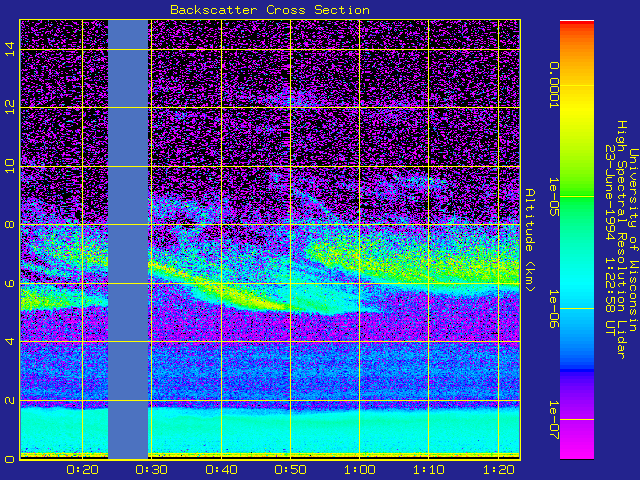640x480 pixels.
Task: Click the 0:50 time axis label
Action: pos(290,470)
